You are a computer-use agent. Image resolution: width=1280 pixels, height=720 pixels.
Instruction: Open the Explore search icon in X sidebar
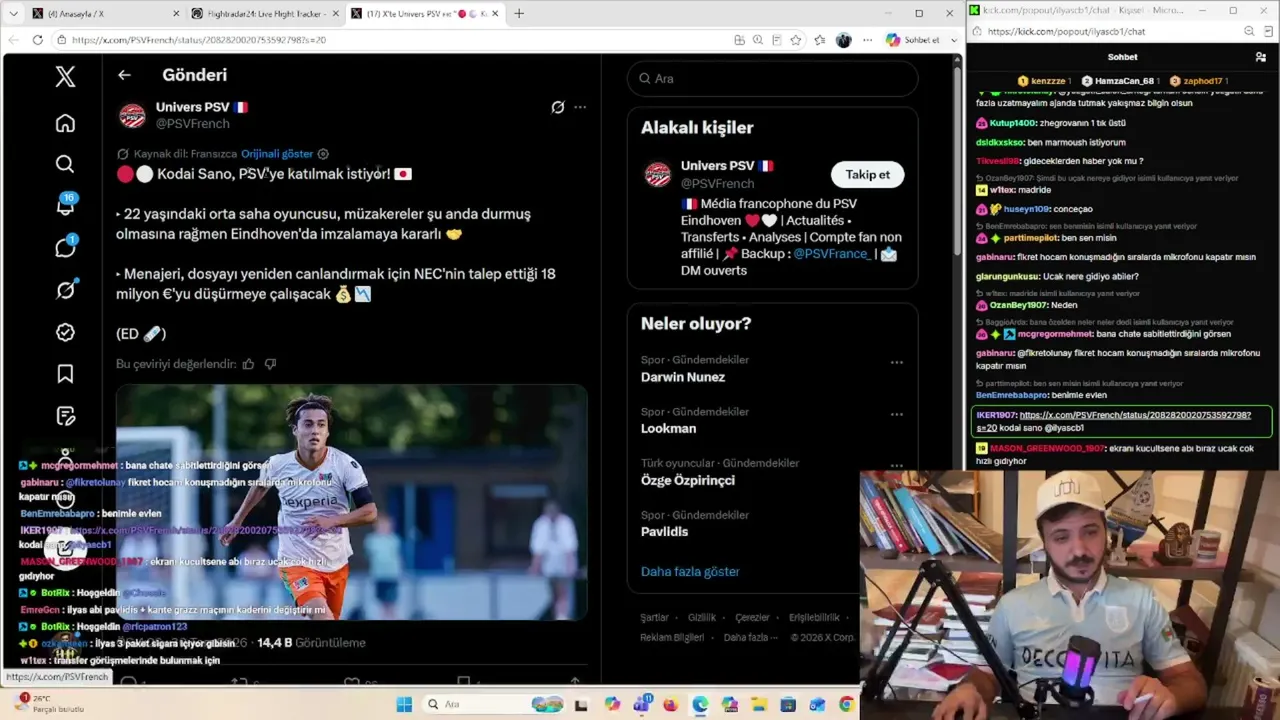click(x=65, y=164)
